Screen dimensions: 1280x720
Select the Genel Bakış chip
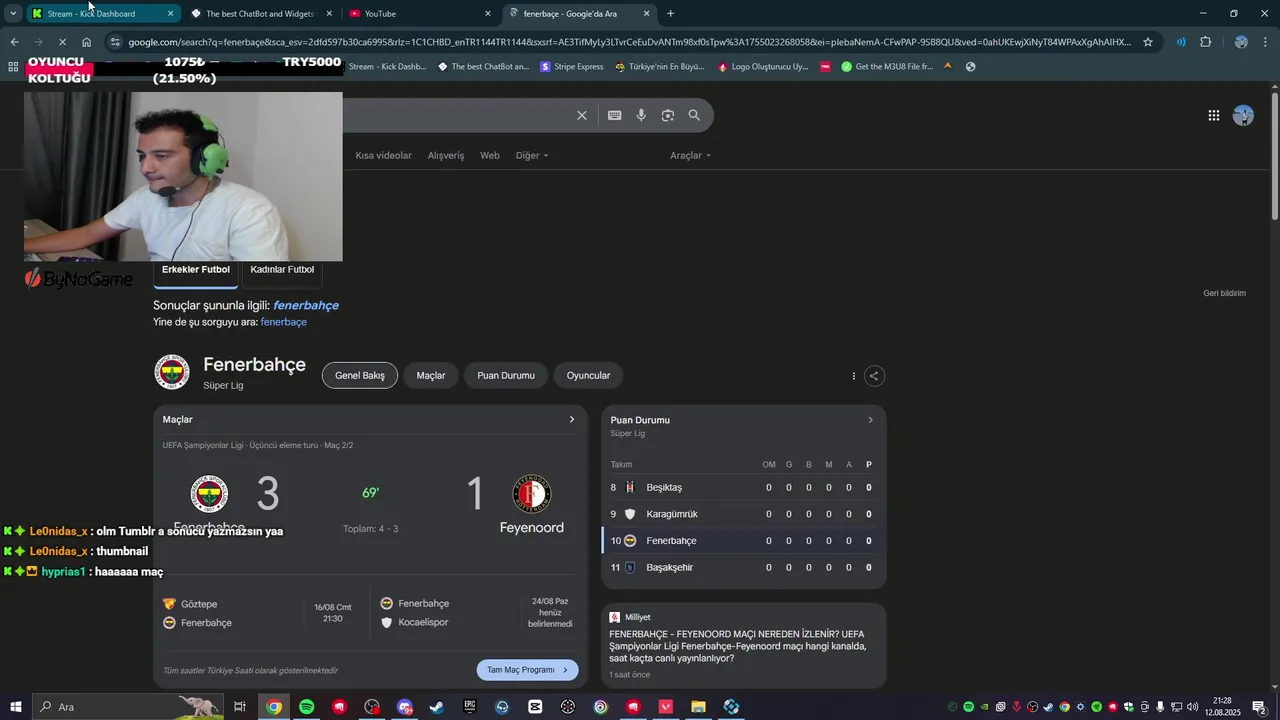pos(360,376)
